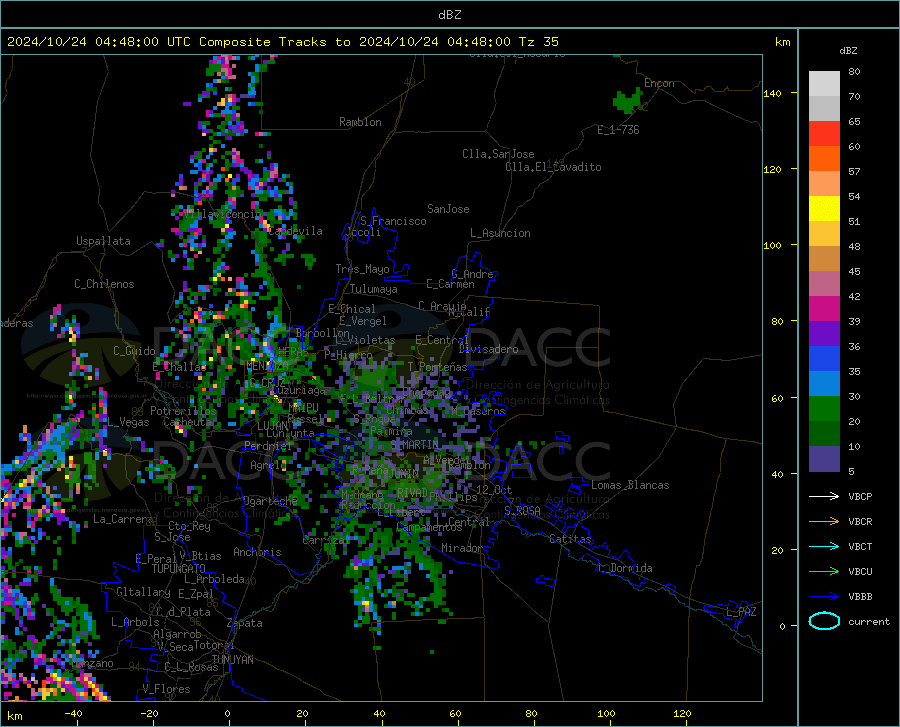900x727 pixels.
Task: Click the 12_Oct place label
Action: coord(494,489)
